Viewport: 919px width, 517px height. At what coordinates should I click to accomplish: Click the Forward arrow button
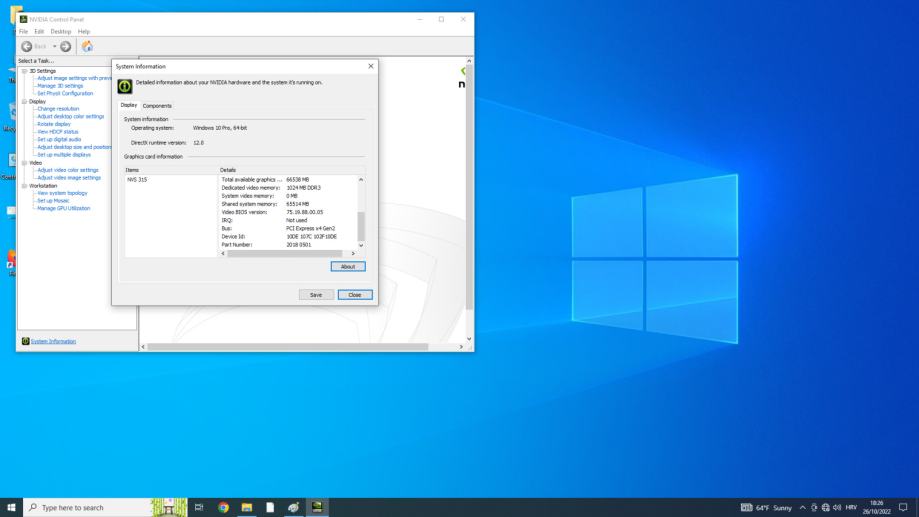tap(65, 46)
